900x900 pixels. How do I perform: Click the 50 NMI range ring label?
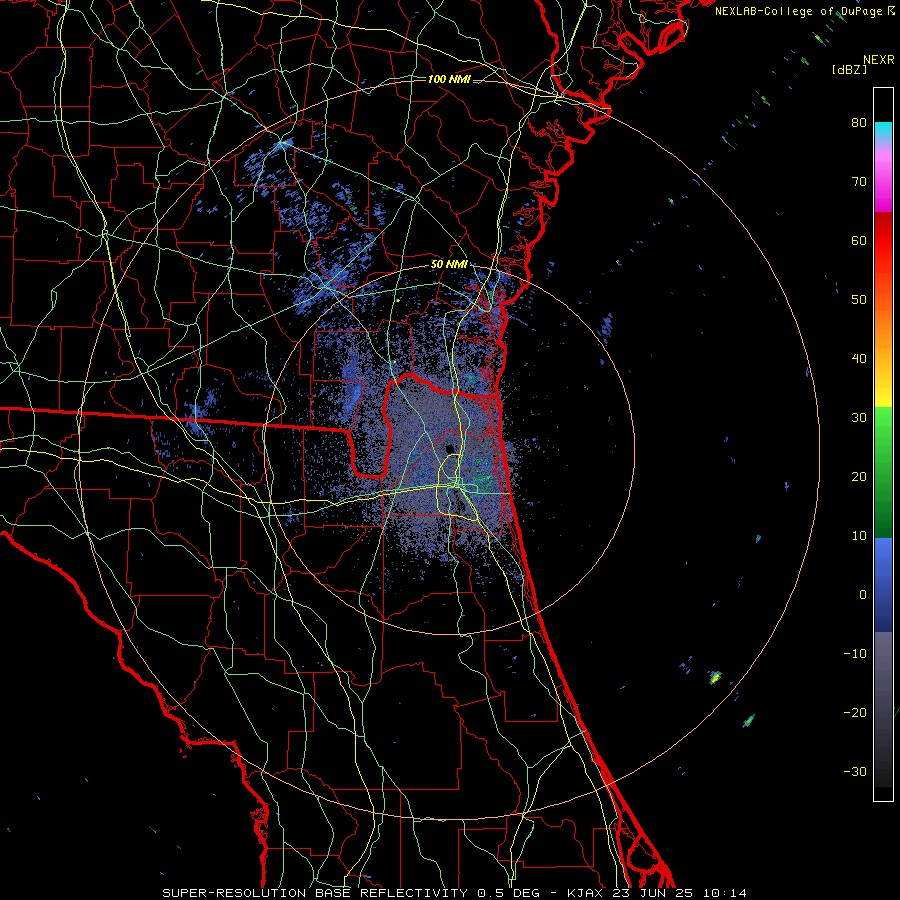449,265
